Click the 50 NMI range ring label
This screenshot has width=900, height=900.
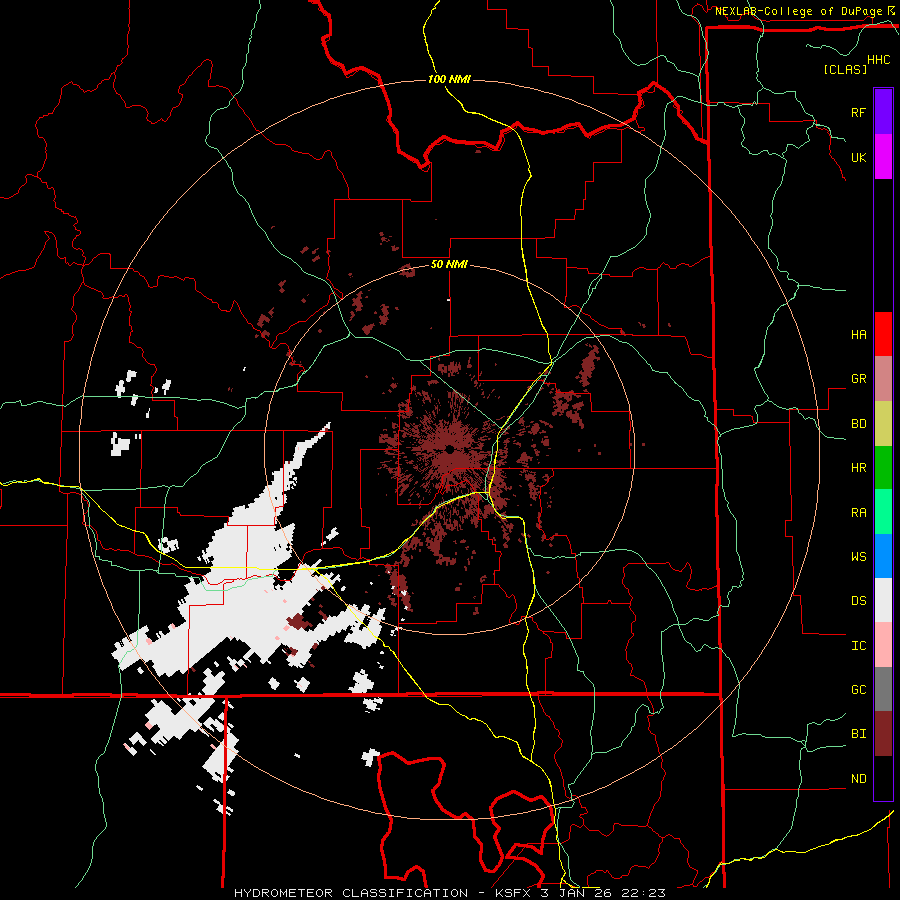pyautogui.click(x=449, y=264)
